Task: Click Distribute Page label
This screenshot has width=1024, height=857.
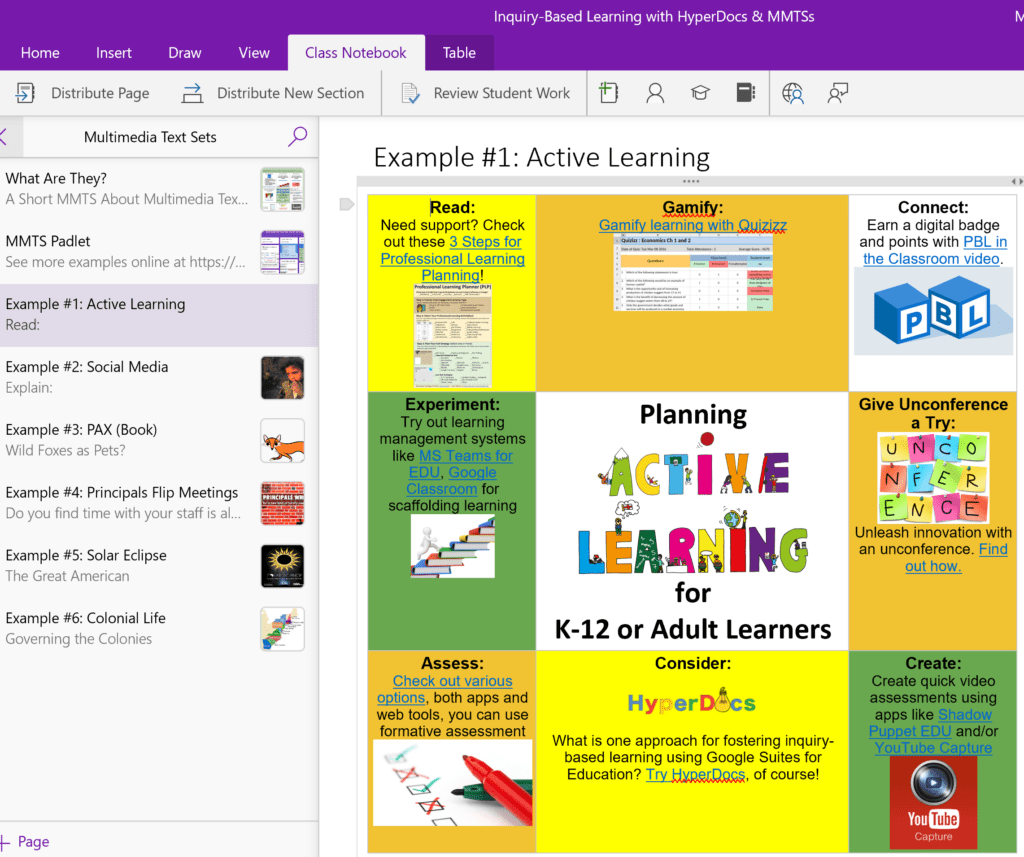Action: 100,93
